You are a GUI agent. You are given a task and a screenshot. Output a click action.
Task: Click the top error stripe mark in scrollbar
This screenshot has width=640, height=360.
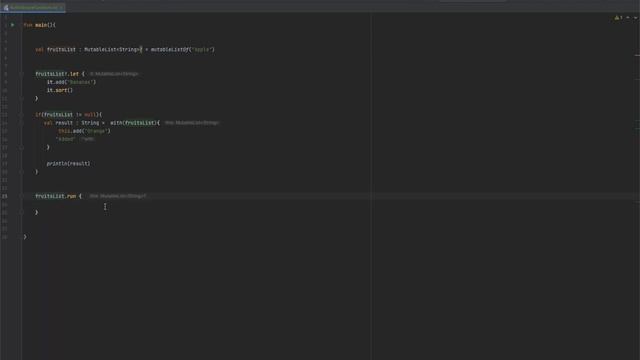[637, 55]
